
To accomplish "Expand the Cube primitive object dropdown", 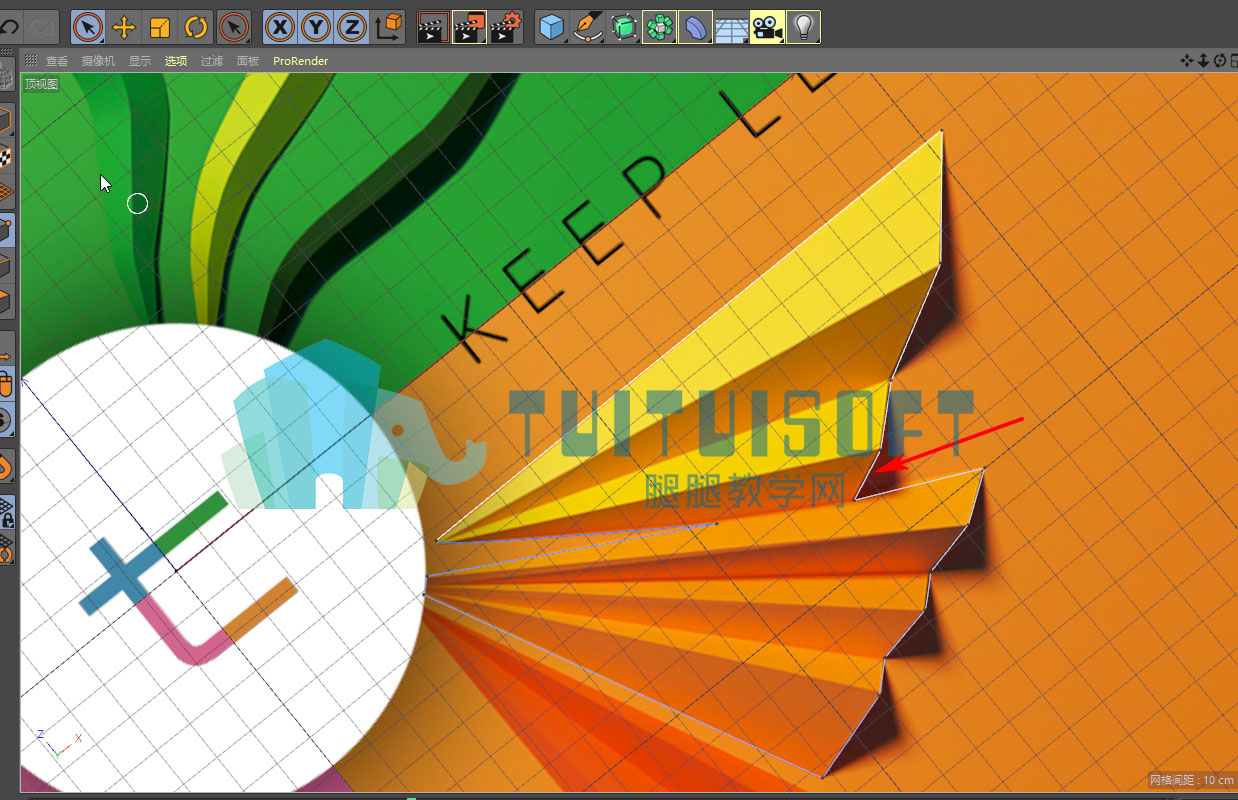I will [552, 27].
